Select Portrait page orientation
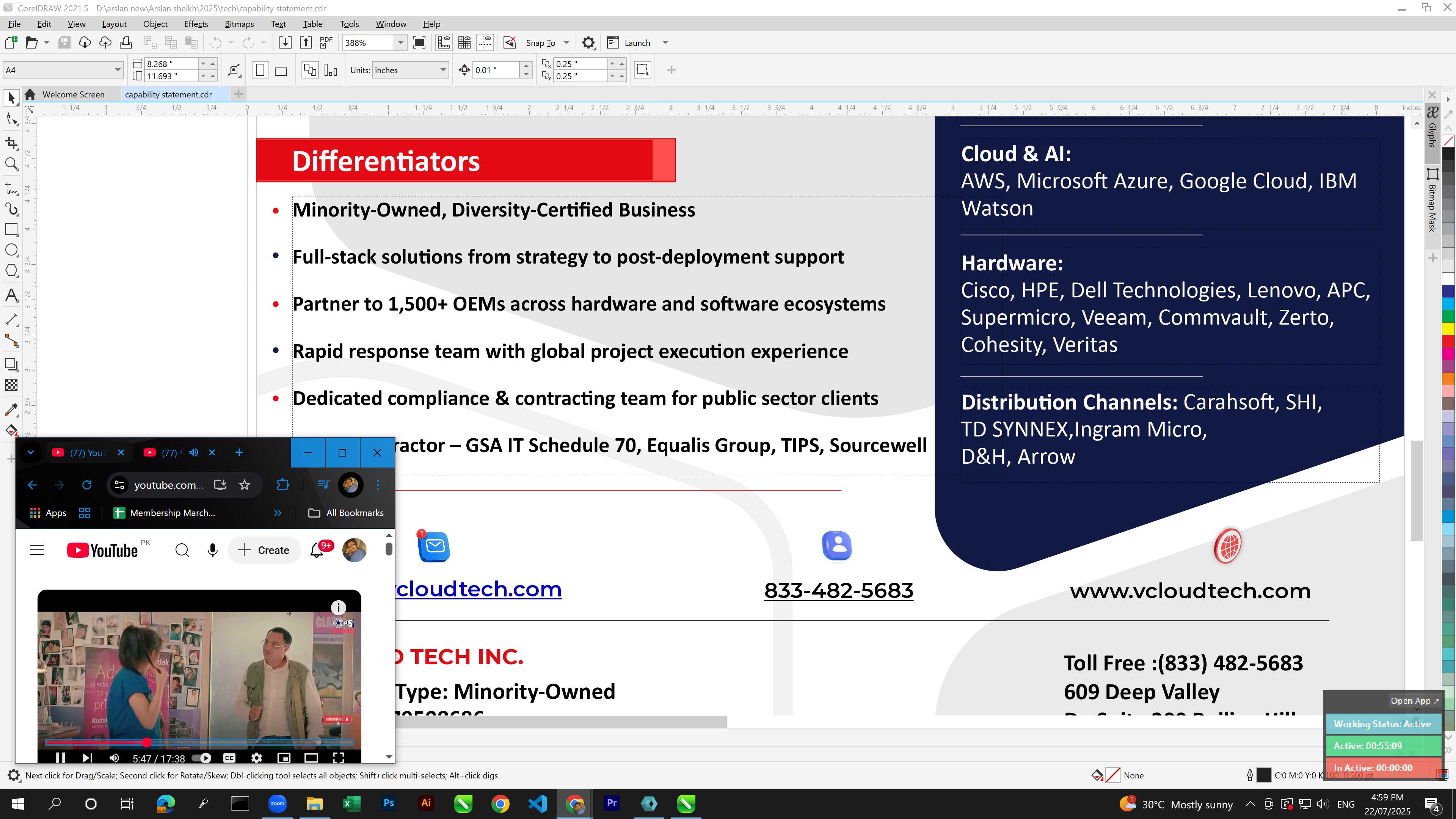The width and height of the screenshot is (1456, 819). [260, 70]
